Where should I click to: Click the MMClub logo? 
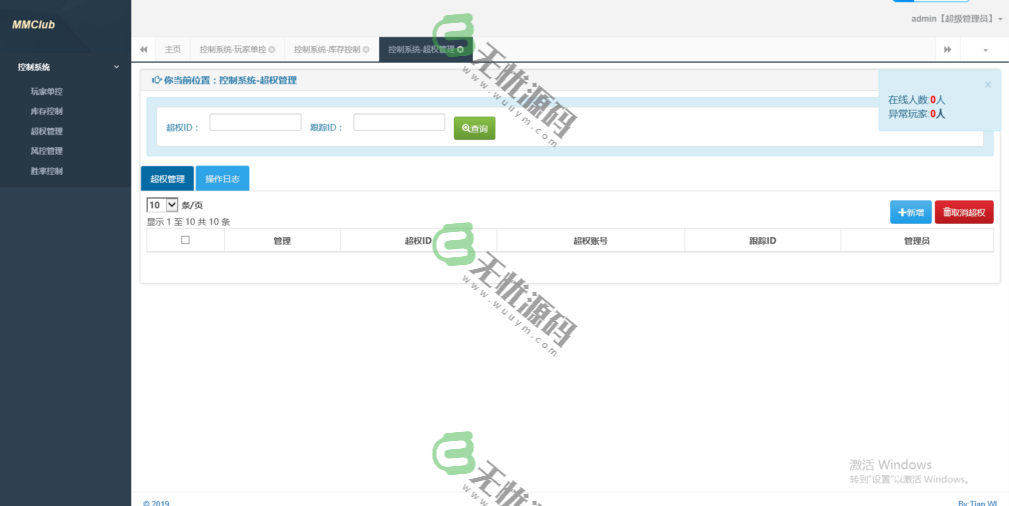click(32, 24)
